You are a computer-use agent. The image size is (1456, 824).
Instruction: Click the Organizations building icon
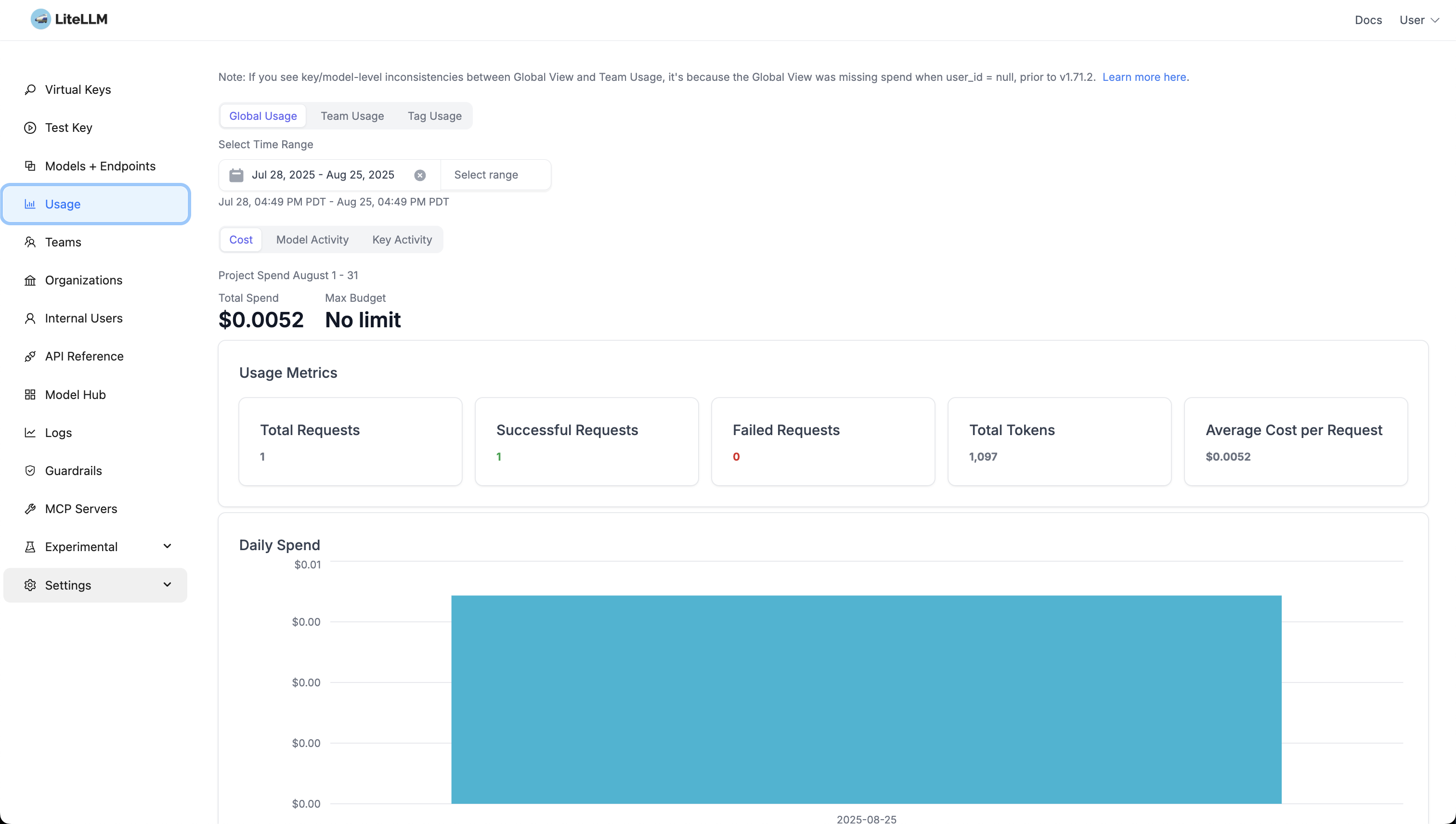30,280
